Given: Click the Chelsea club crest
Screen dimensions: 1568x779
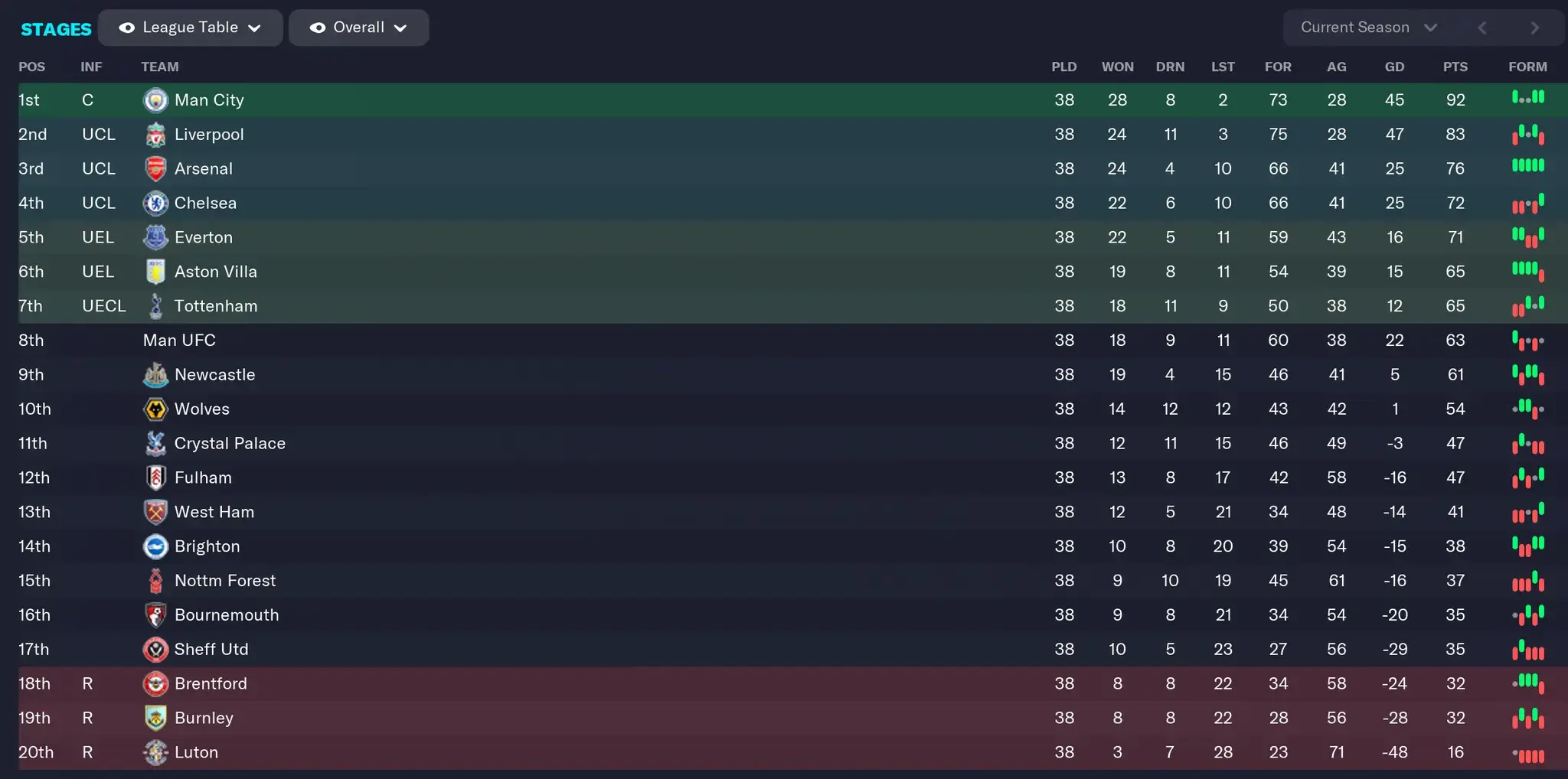Looking at the screenshot, I should click(155, 204).
